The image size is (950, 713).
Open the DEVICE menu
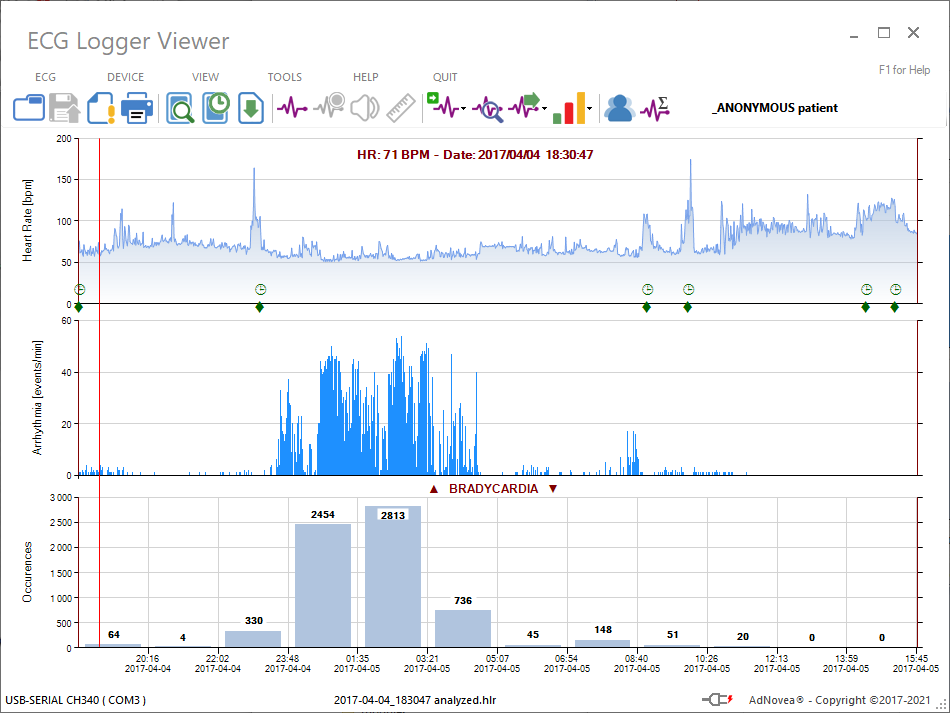click(x=125, y=77)
